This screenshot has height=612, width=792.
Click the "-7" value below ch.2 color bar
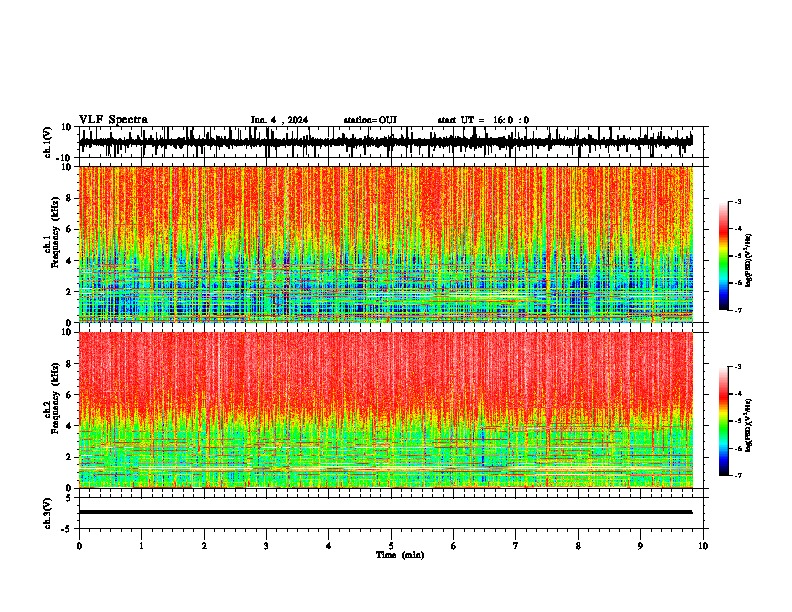(737, 475)
